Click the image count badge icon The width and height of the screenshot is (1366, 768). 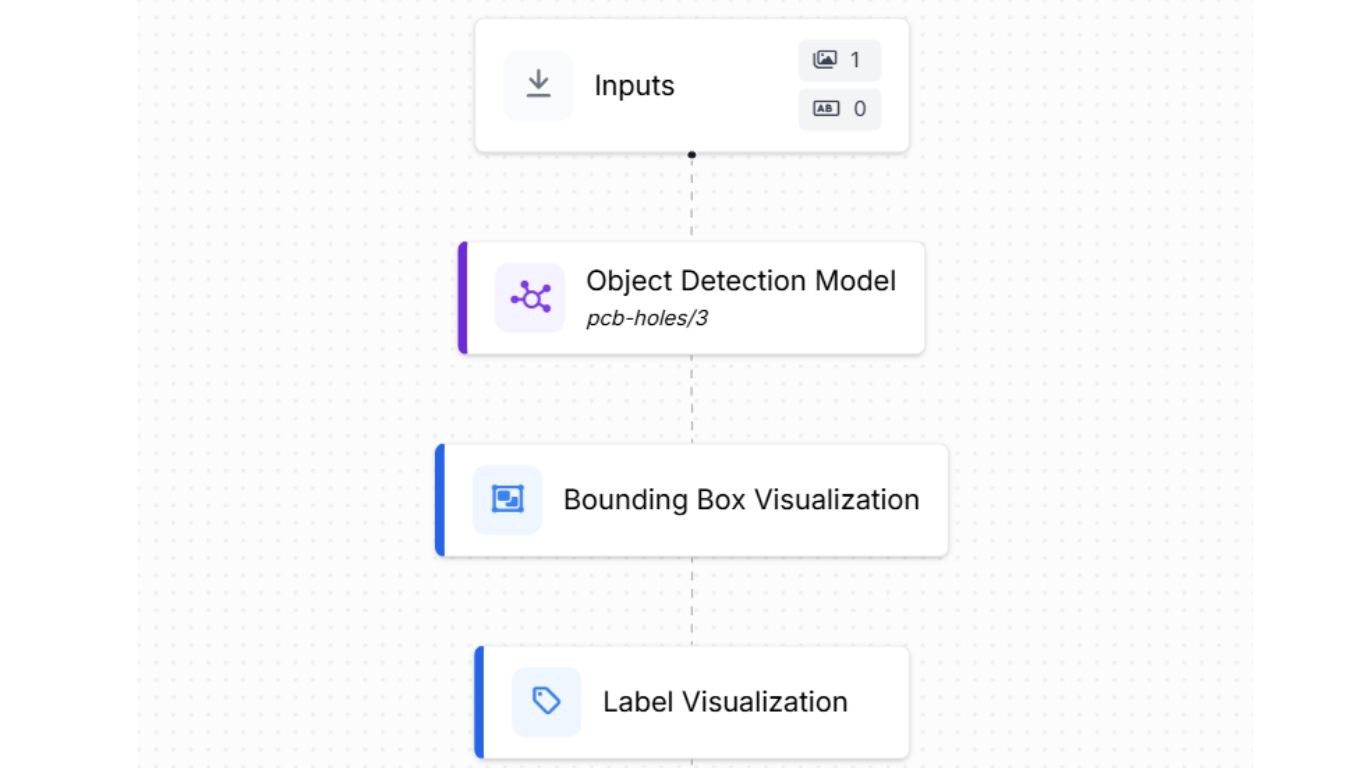pyautogui.click(x=825, y=60)
